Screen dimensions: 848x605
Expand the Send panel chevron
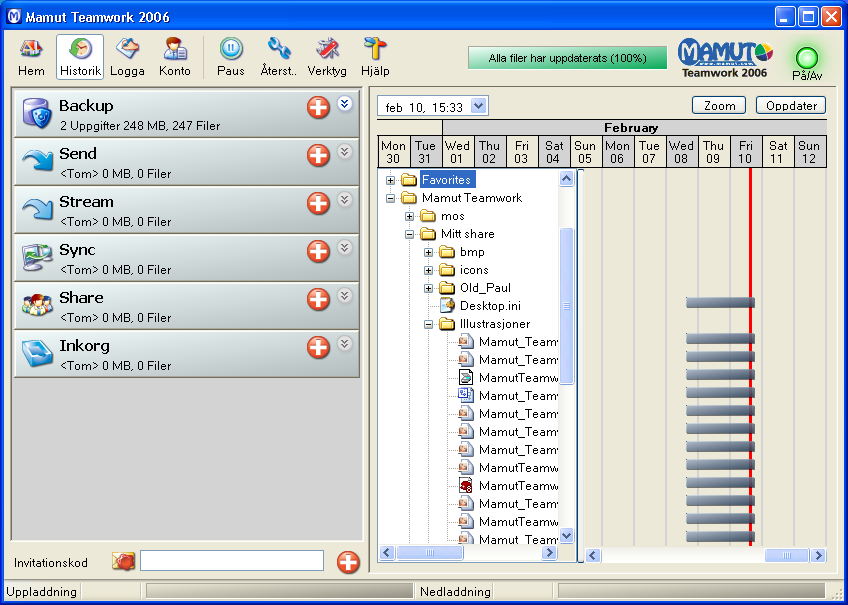(x=345, y=151)
